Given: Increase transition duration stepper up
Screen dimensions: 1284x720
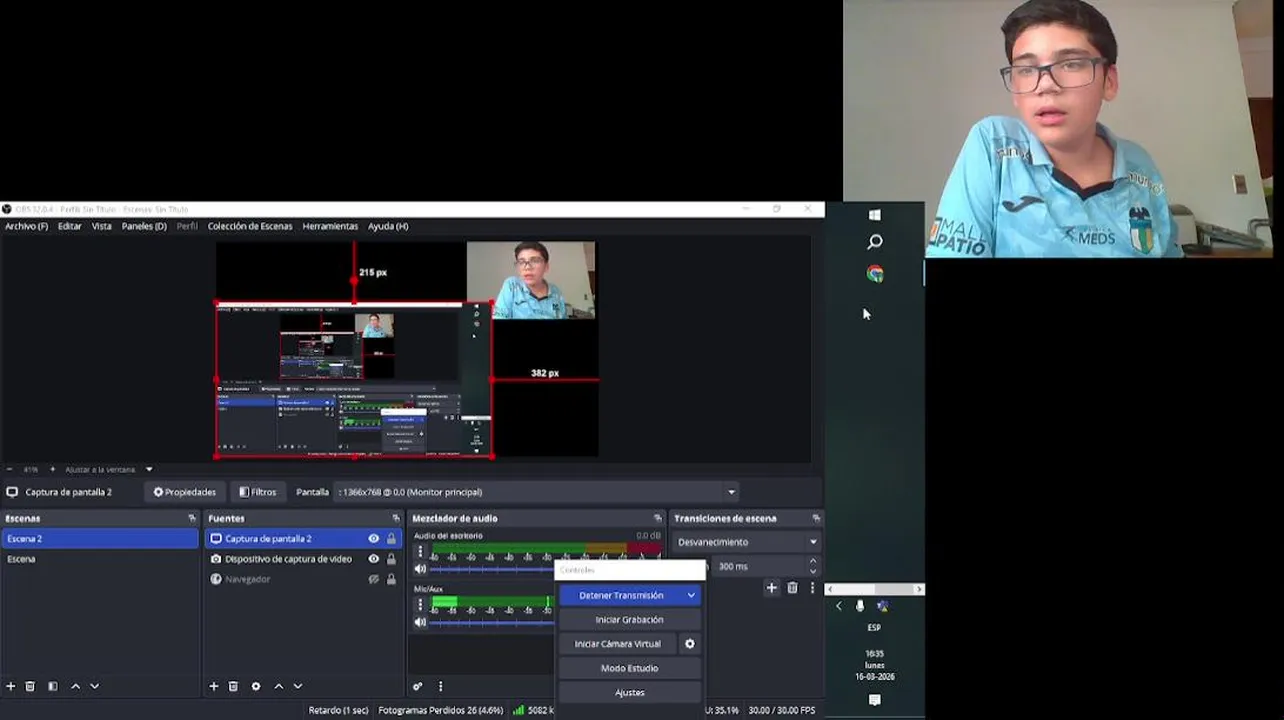Looking at the screenshot, I should tap(812, 562).
